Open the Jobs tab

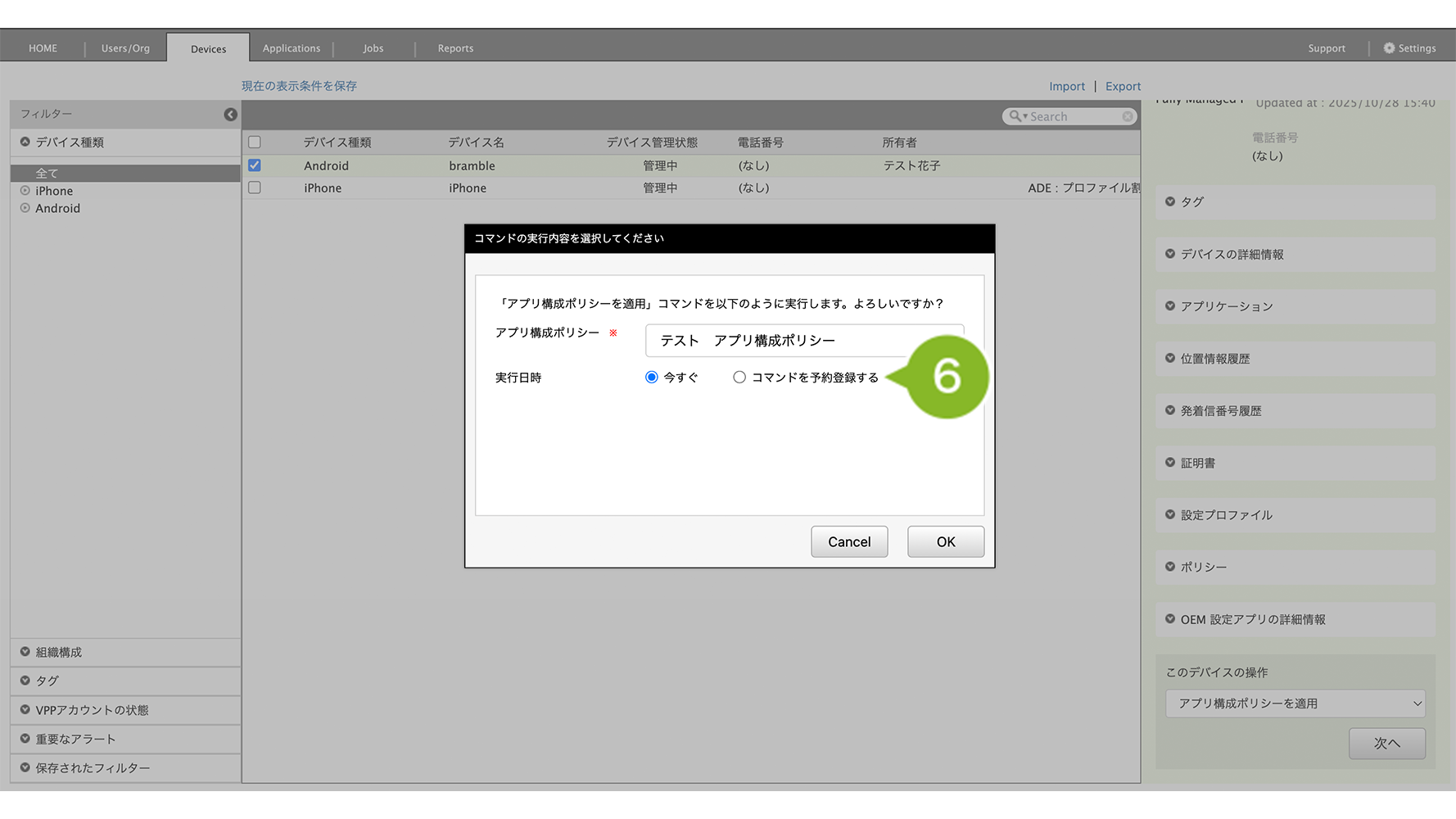[x=373, y=48]
